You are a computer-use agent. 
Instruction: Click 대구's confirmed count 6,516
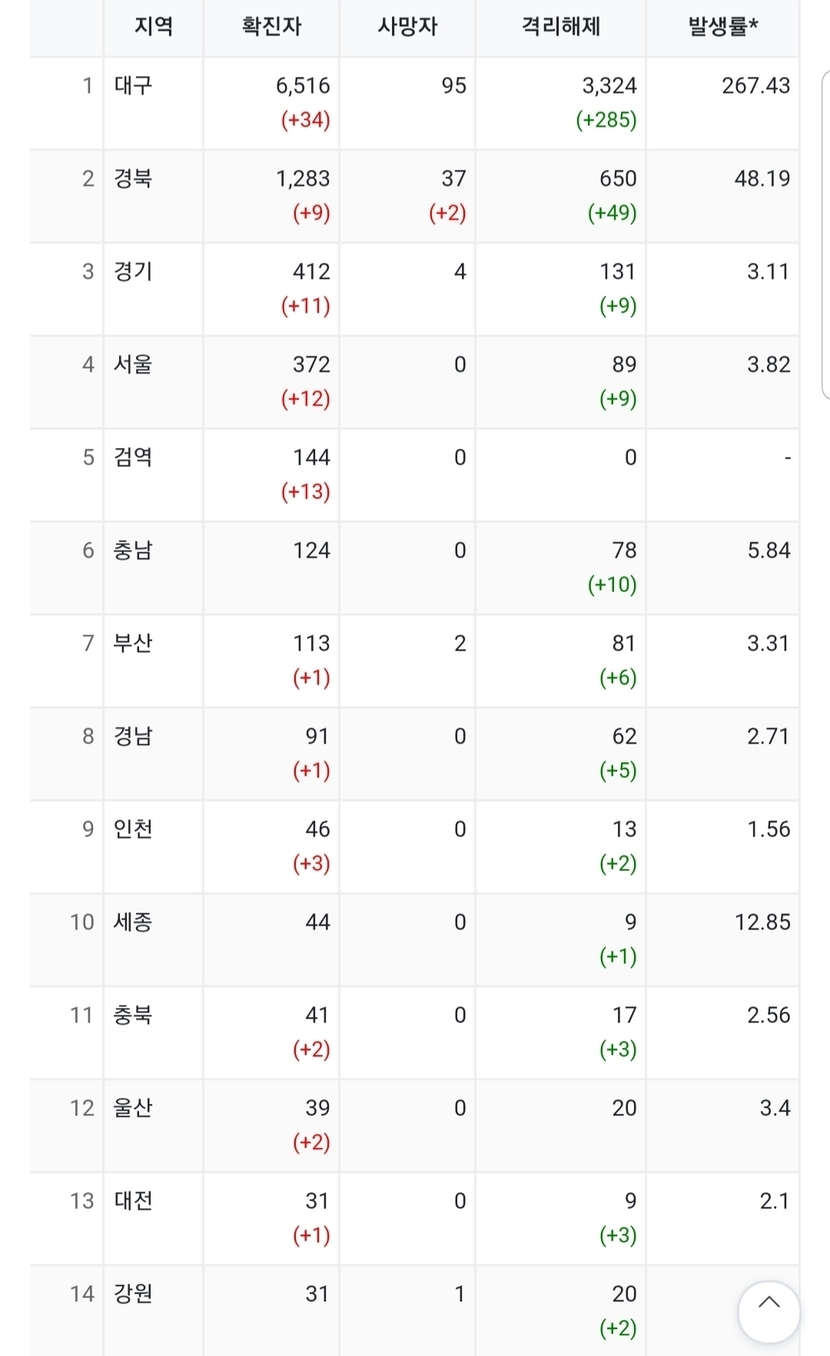click(x=302, y=86)
